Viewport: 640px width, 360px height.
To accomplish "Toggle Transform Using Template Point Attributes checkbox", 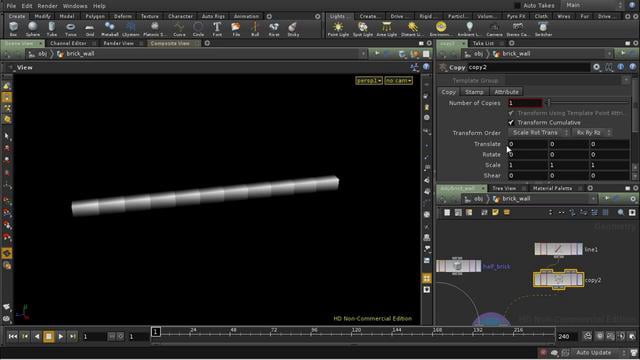I will tap(511, 113).
